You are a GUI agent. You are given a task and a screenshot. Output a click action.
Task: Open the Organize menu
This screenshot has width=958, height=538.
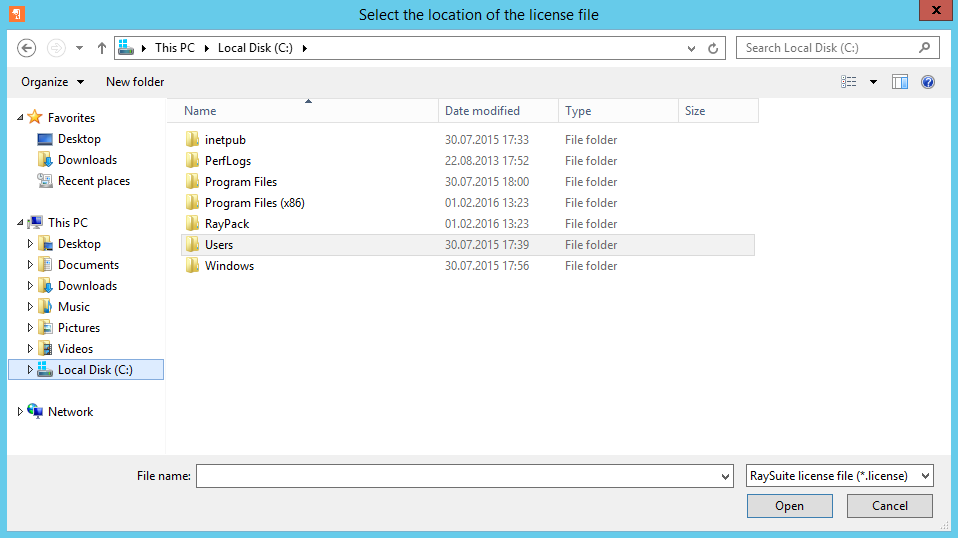(x=52, y=82)
